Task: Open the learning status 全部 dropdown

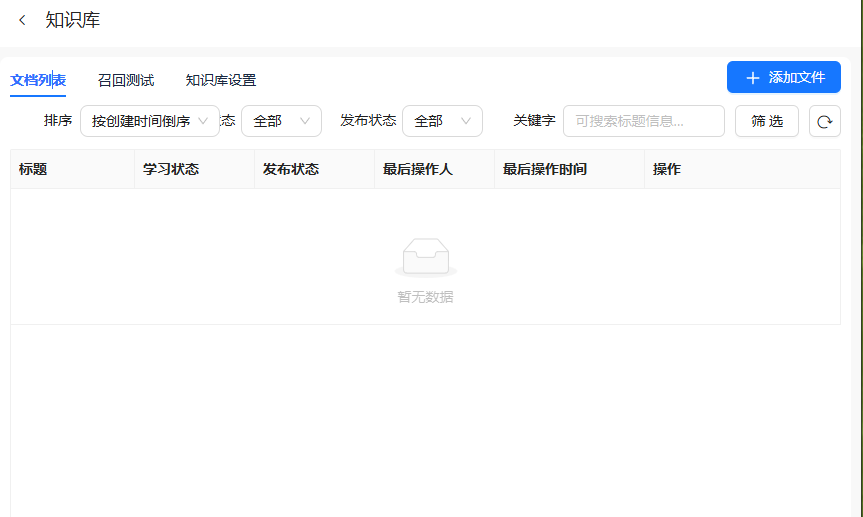Action: [x=281, y=121]
